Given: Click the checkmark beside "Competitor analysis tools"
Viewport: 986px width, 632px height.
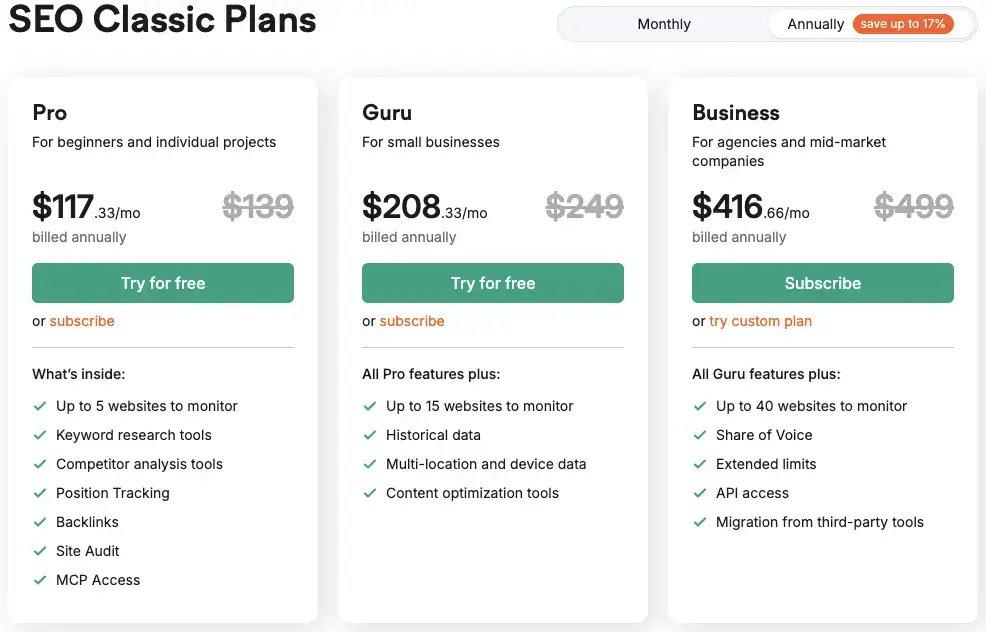Looking at the screenshot, I should [x=40, y=464].
